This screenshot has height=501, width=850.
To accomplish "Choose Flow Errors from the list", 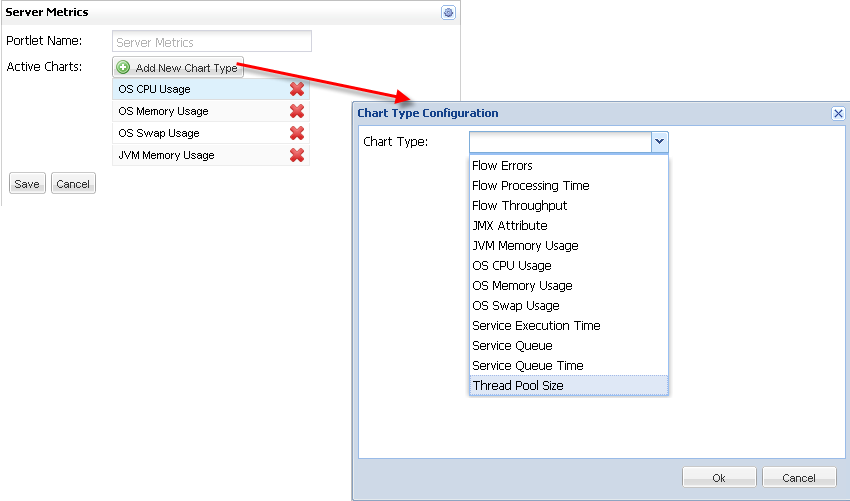I will [x=569, y=165].
